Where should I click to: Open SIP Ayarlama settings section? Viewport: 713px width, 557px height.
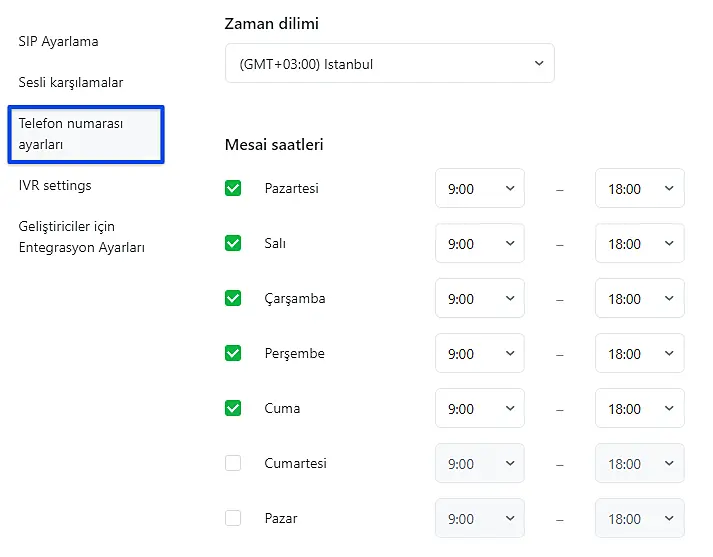coord(58,41)
